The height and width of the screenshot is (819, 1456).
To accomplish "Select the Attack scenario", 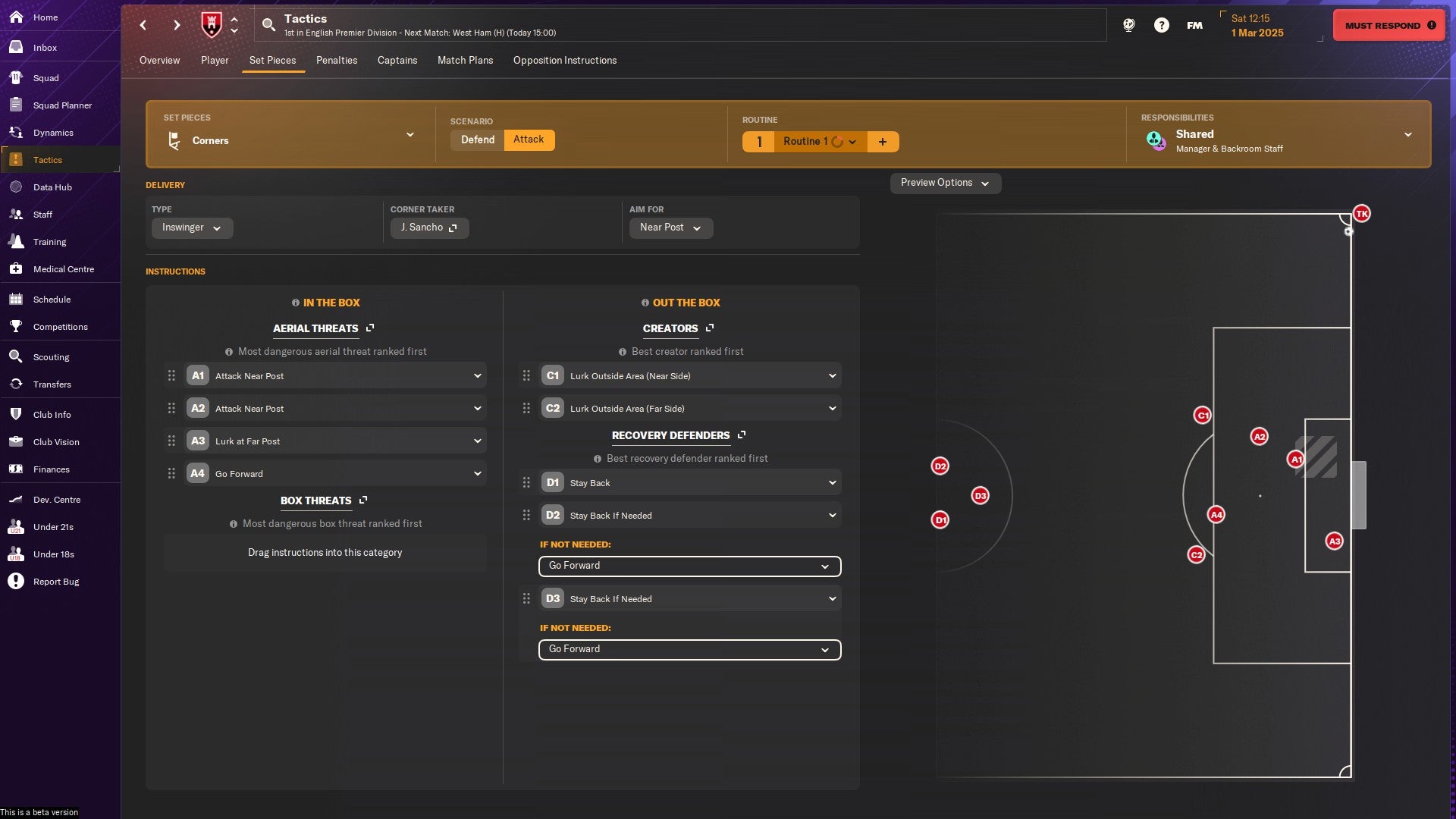I will point(529,140).
